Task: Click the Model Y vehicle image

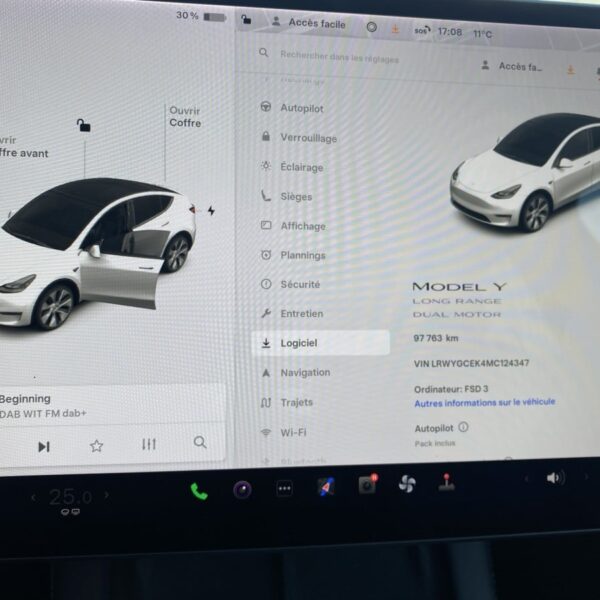Action: pyautogui.click(x=524, y=172)
